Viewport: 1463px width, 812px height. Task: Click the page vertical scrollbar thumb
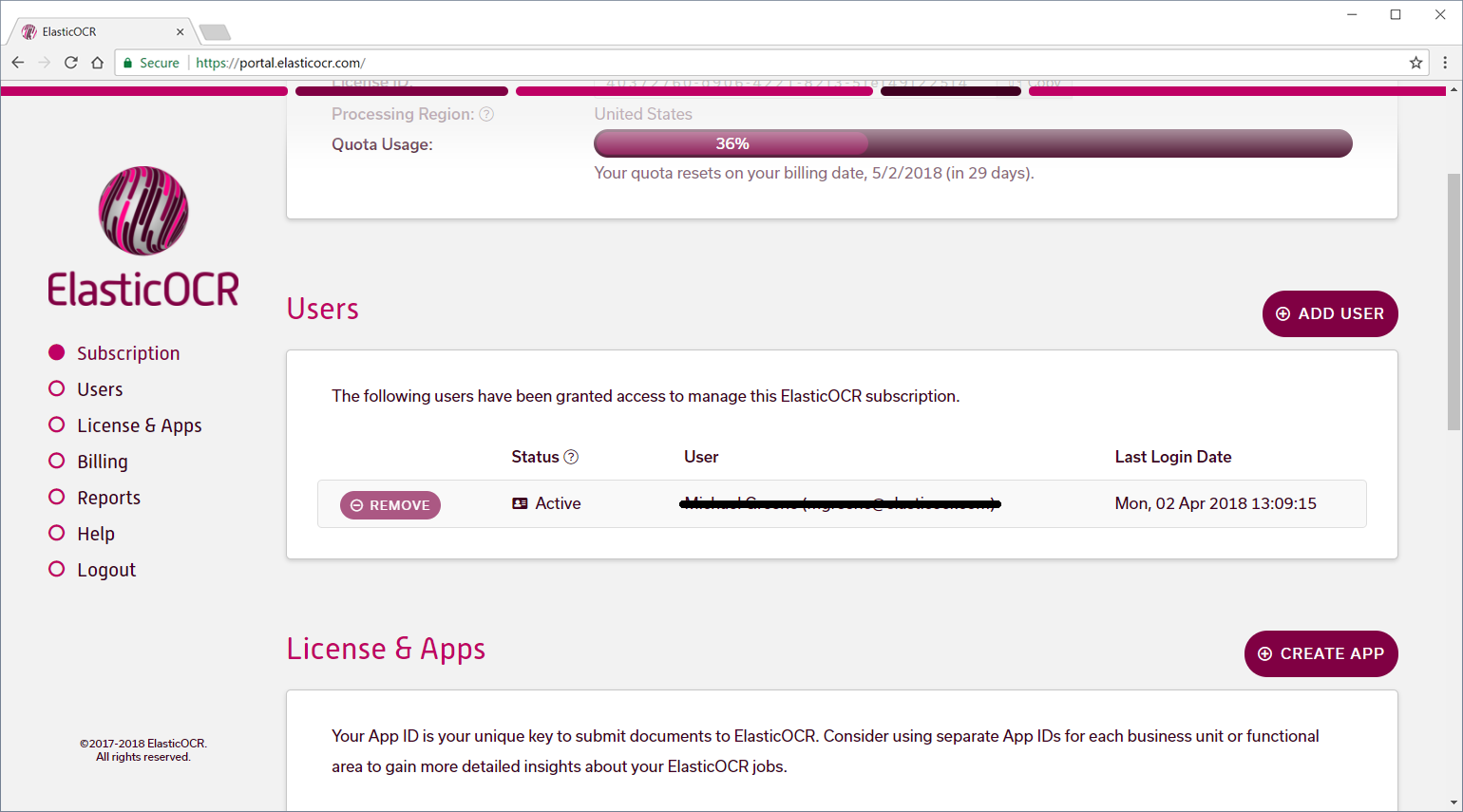click(1453, 301)
